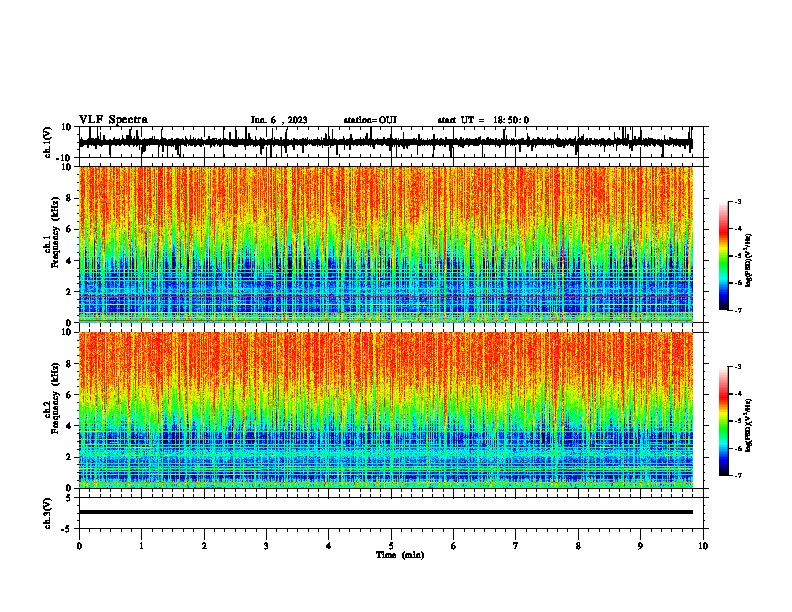Click the "4" kHz tick on ch.2 spectrogram
Image resolution: width=792 pixels, height=612 pixels.
69,426
